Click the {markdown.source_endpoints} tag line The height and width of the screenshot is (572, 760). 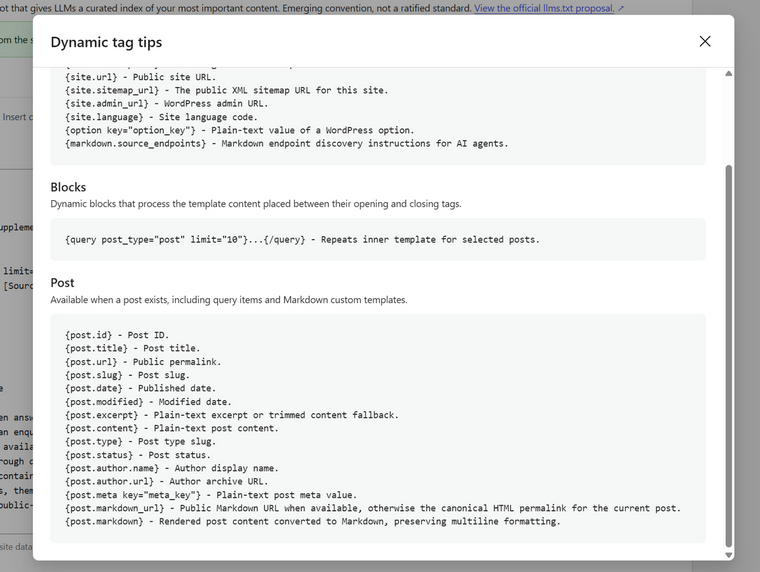286,143
